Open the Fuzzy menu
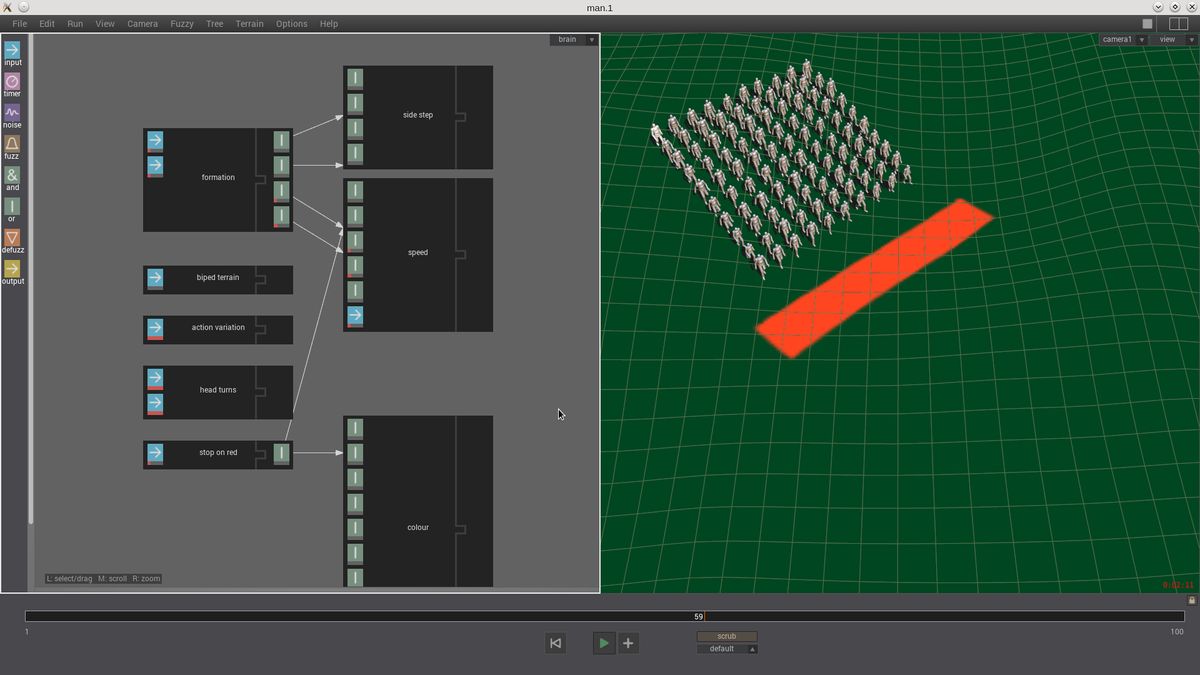1200x675 pixels. 181,23
